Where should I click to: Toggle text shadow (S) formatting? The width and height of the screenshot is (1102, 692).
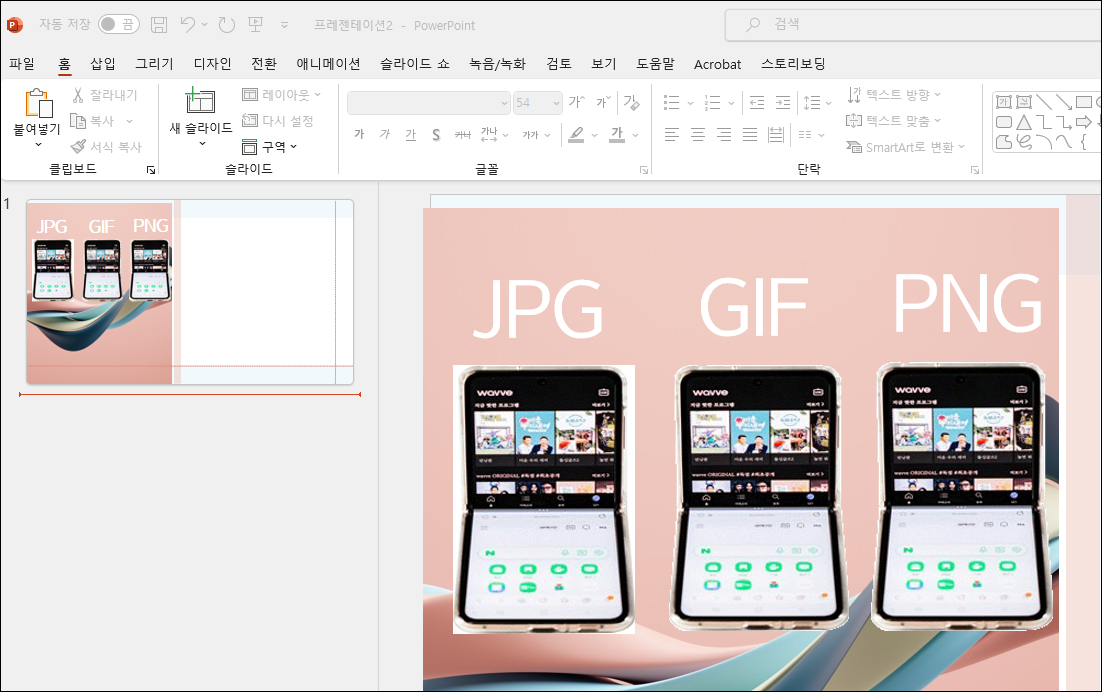tap(436, 135)
